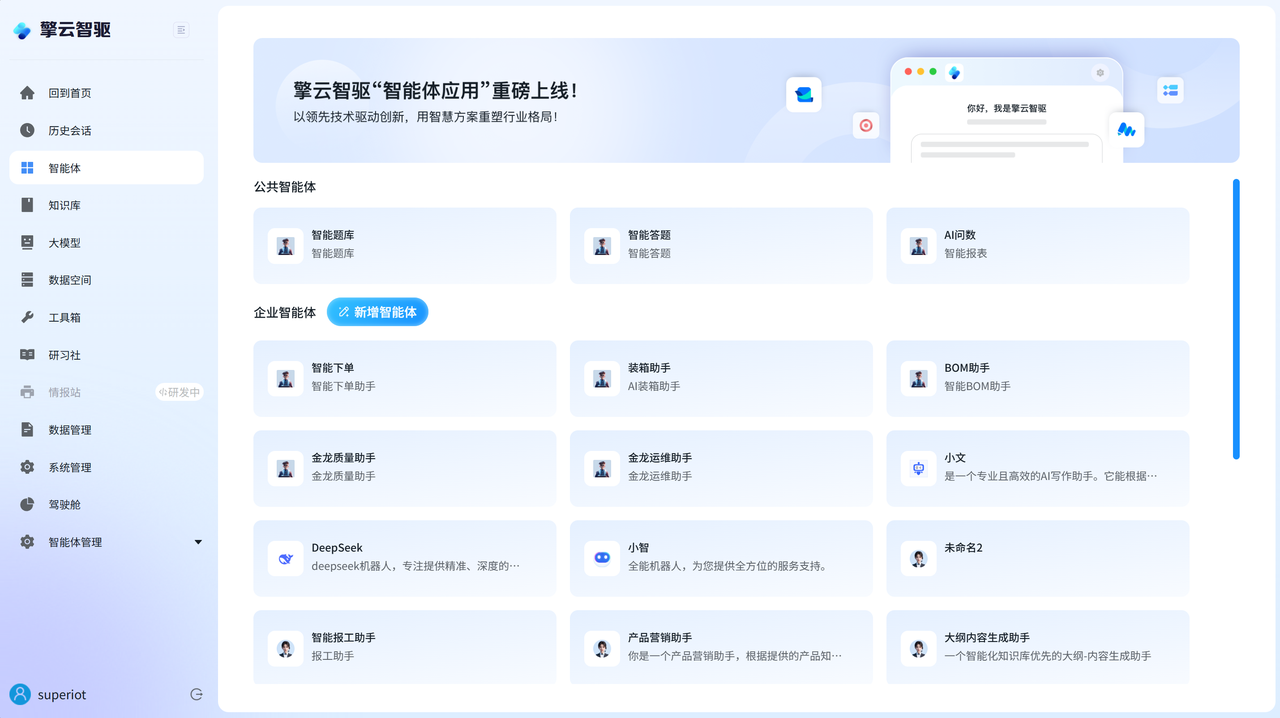Collapse the sidebar using the panel icon

[180, 30]
